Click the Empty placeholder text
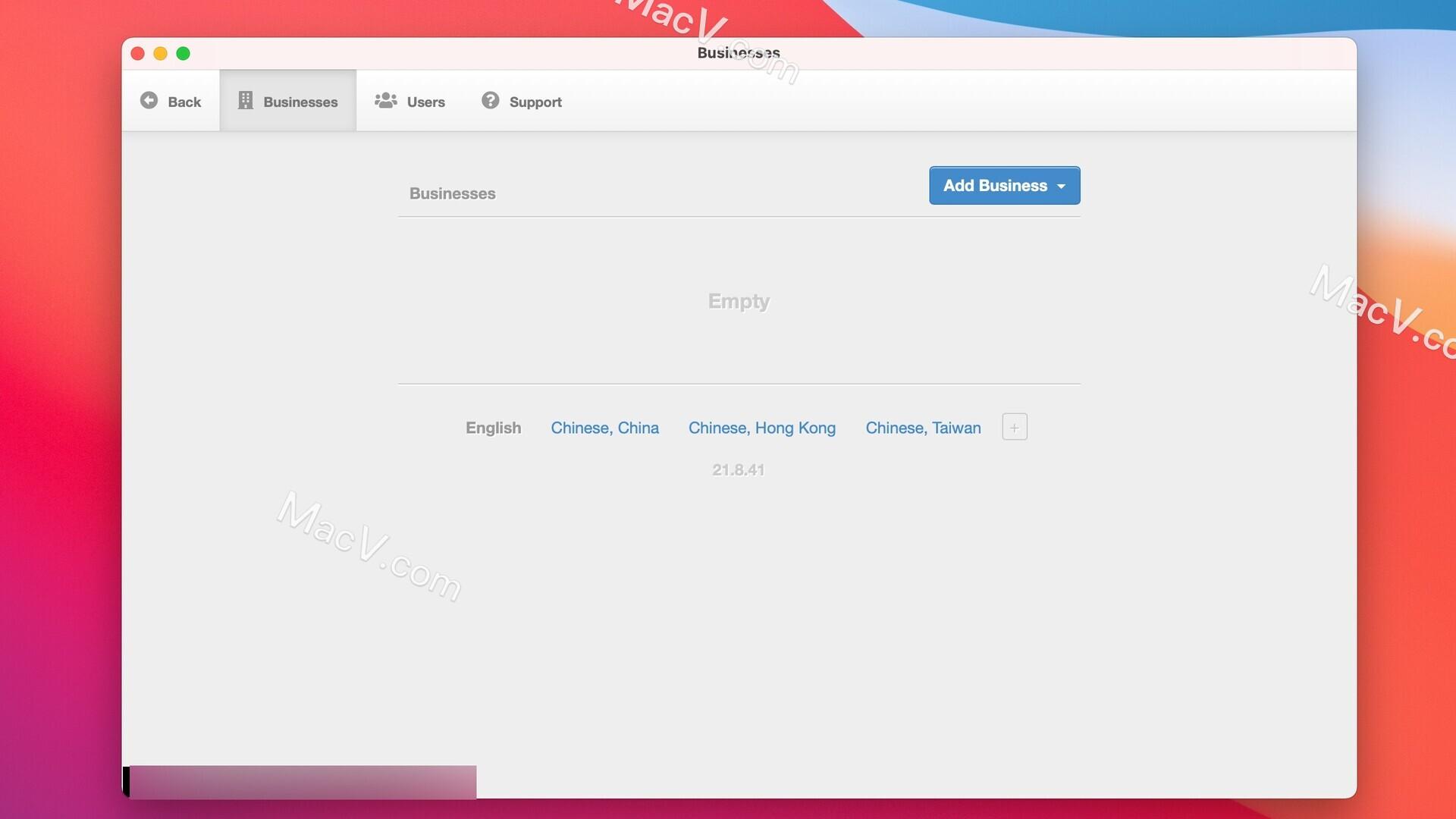Screen dimensions: 1456x819 (739, 302)
